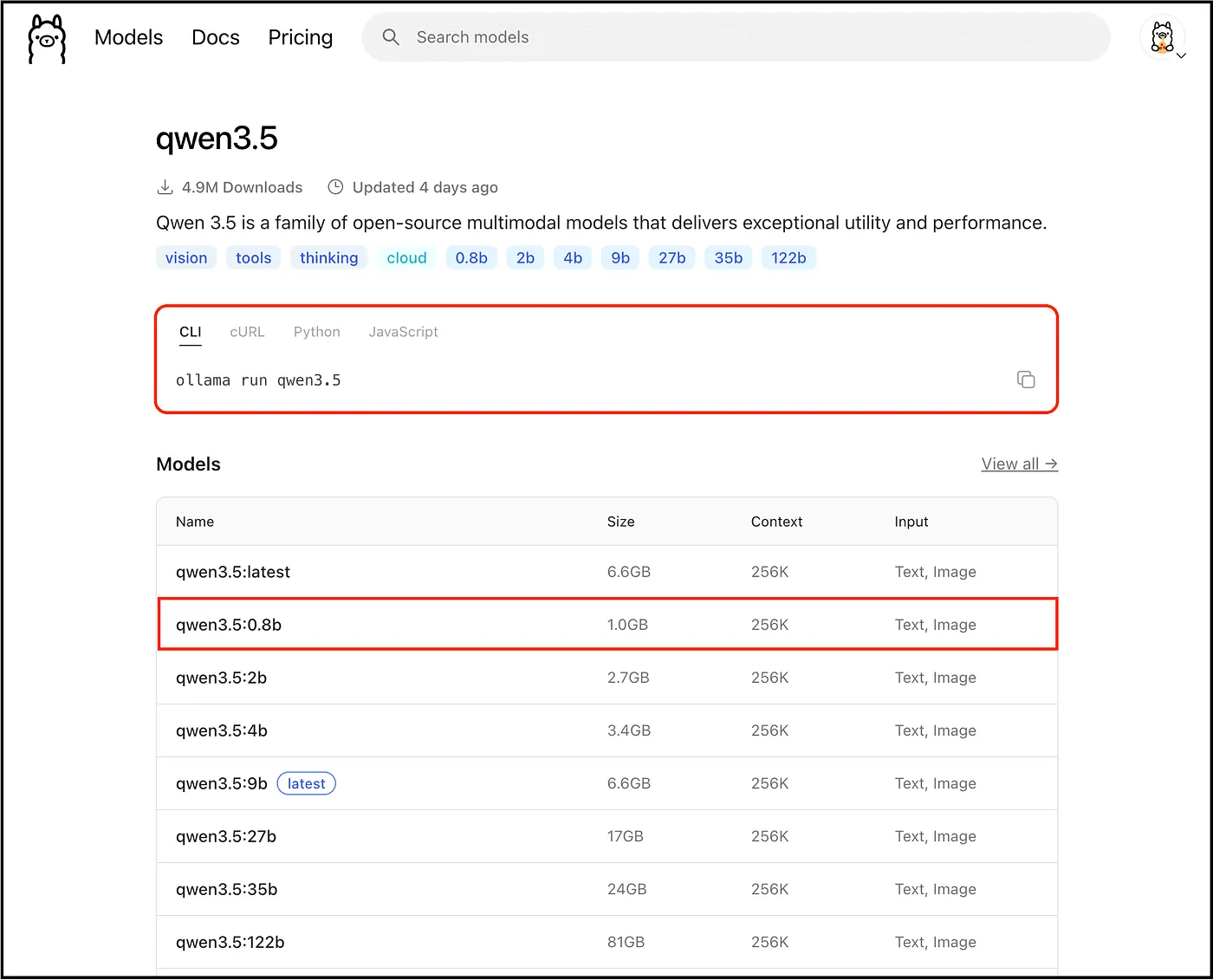The height and width of the screenshot is (980, 1213).
Task: Click the search magnifier icon
Action: pyautogui.click(x=391, y=37)
